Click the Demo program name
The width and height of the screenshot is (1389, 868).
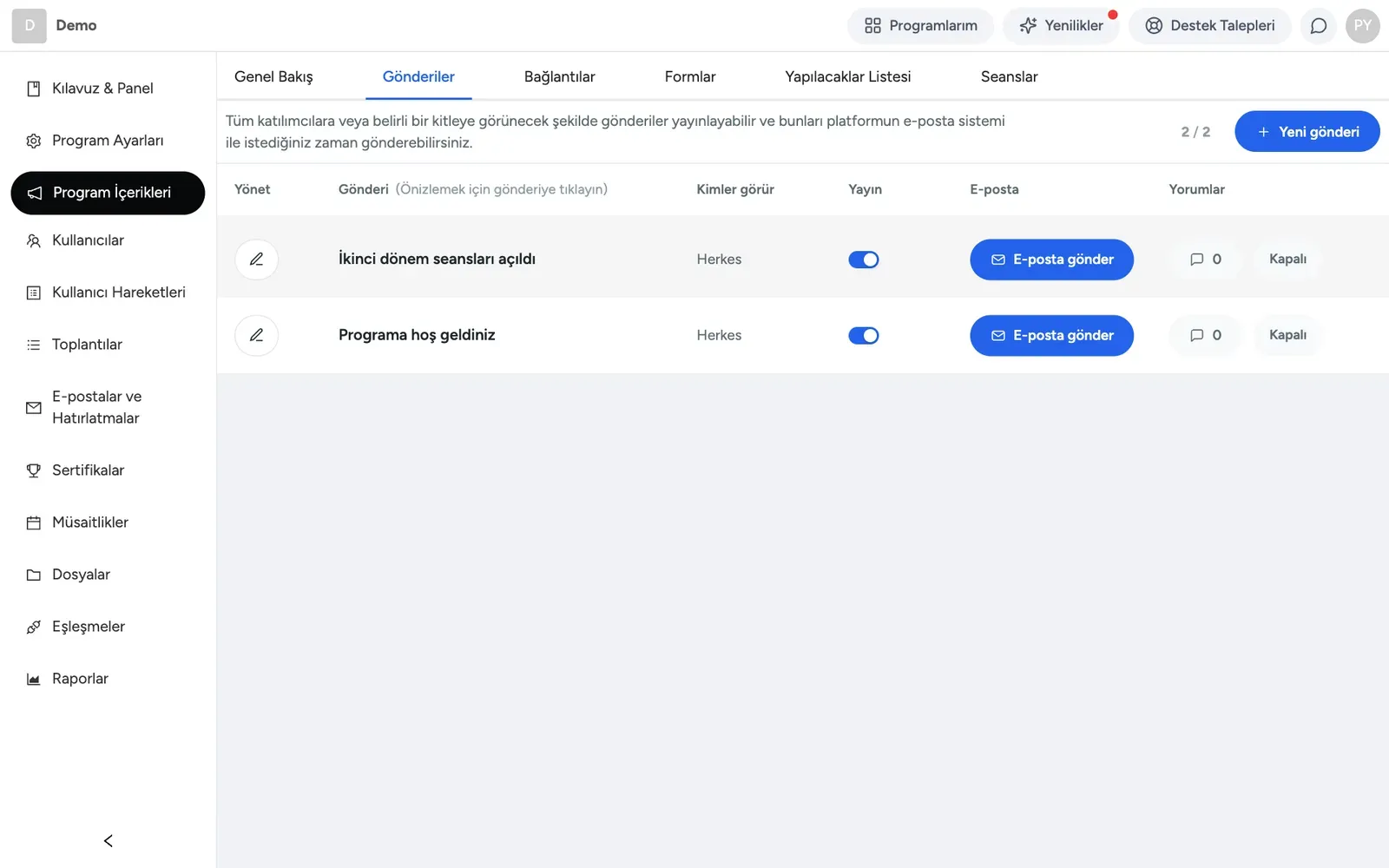[76, 26]
